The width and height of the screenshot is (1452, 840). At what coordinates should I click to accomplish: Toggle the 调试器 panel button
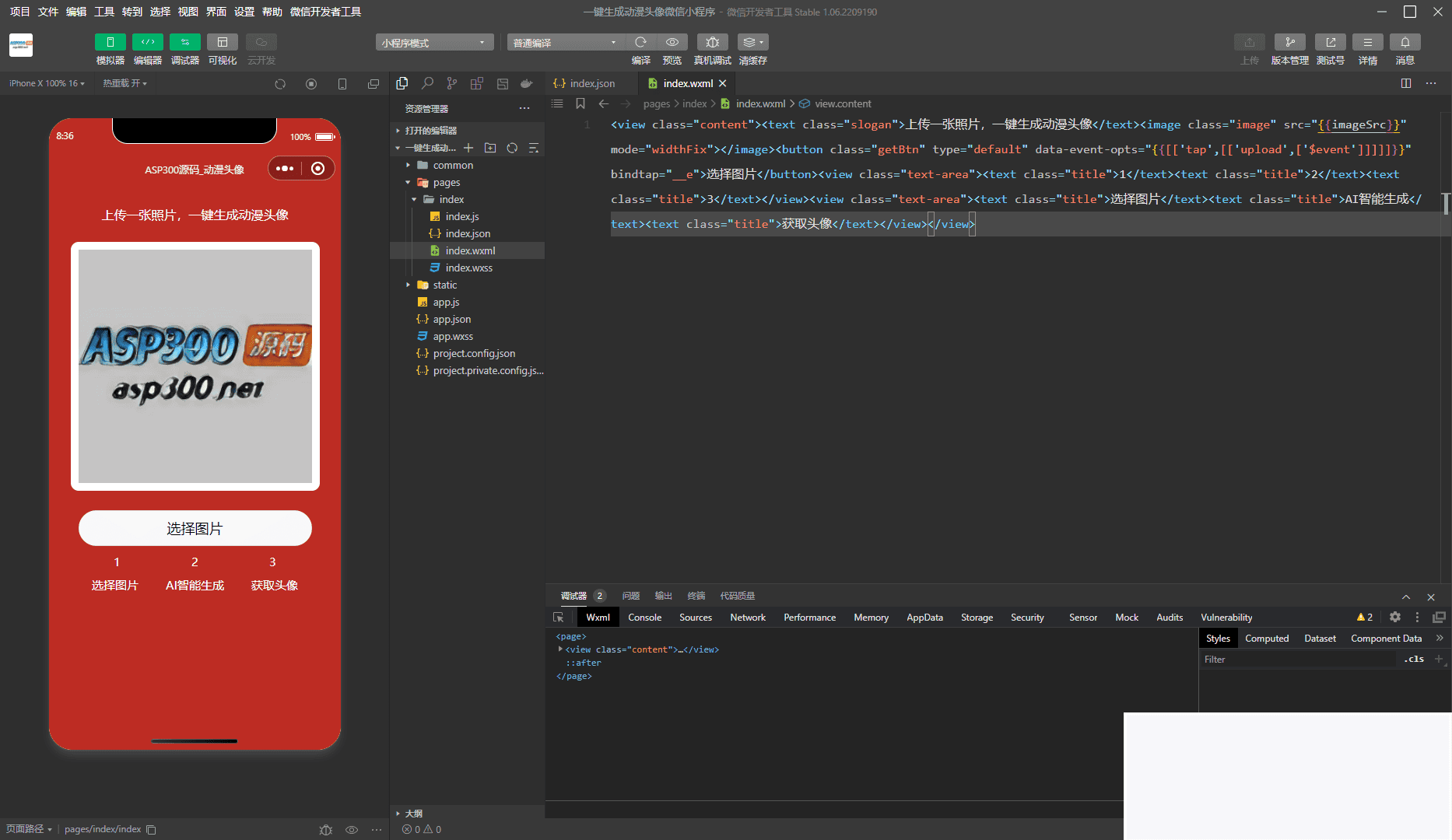pos(184,42)
